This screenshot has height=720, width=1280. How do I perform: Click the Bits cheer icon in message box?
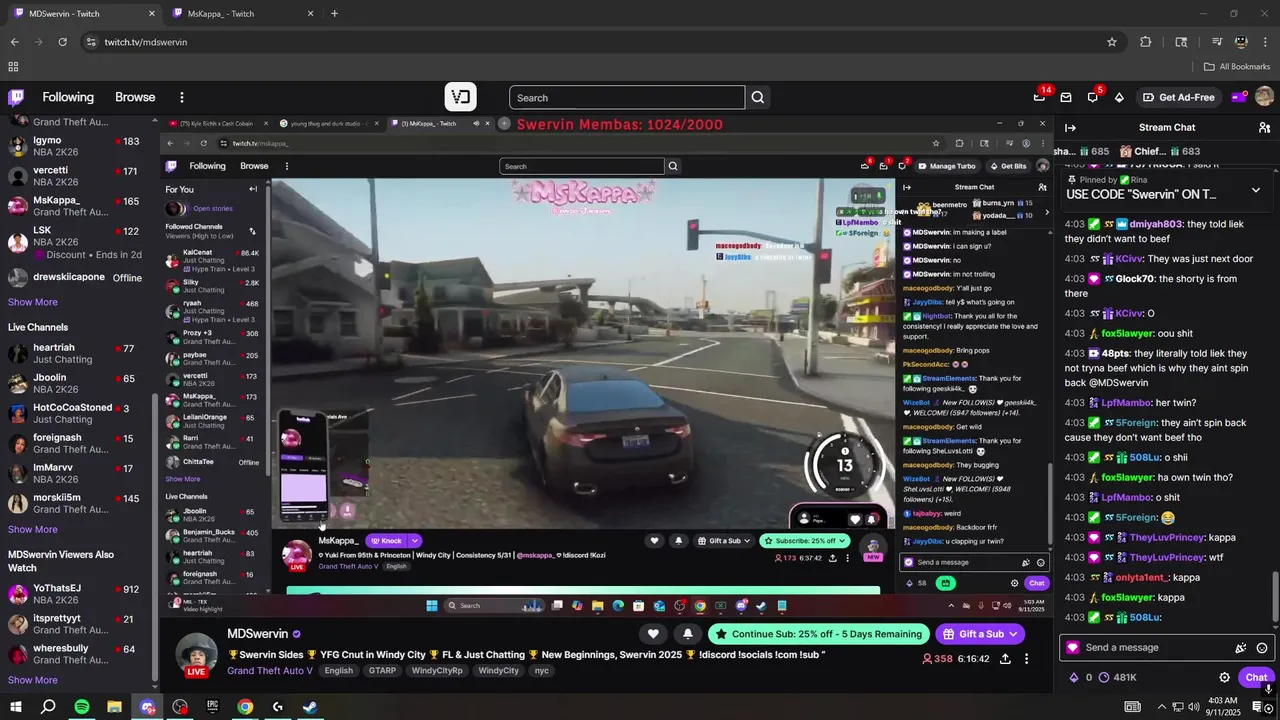tap(1241, 648)
